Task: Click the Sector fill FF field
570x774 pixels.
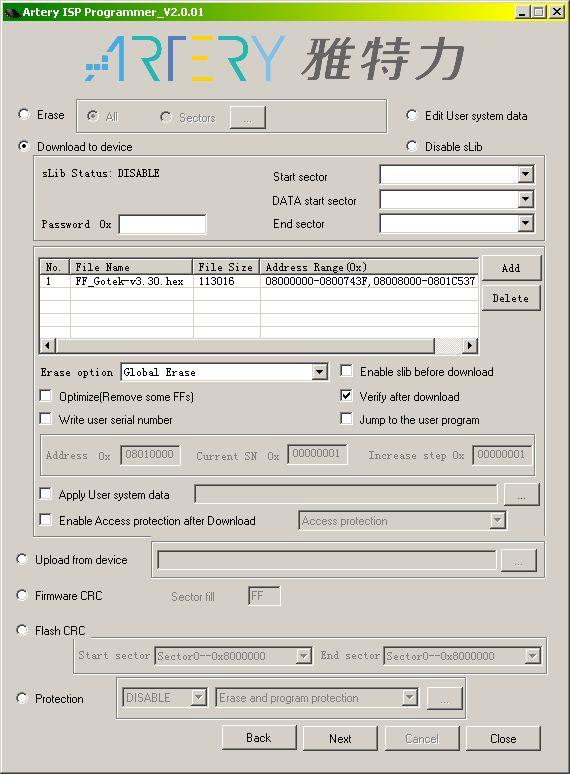Action: tap(264, 596)
